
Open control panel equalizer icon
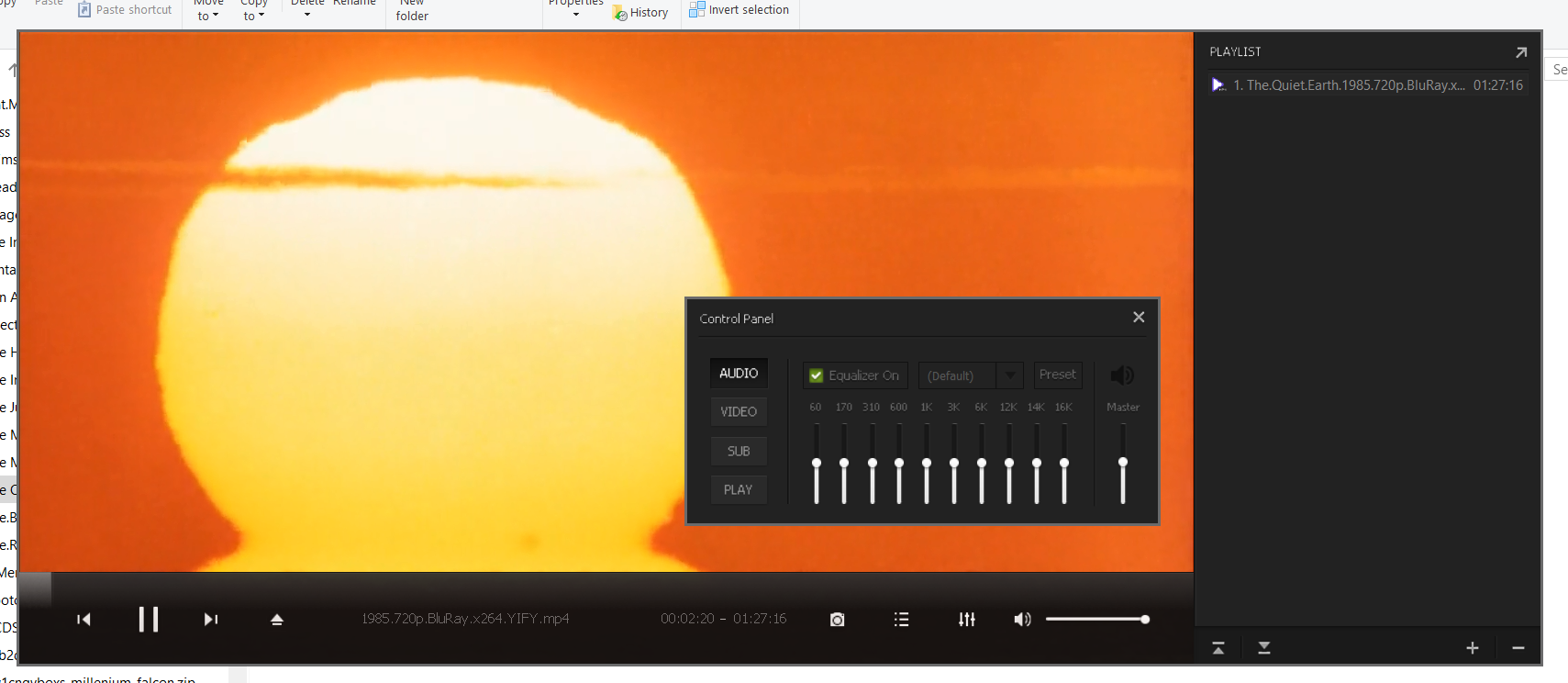[967, 620]
